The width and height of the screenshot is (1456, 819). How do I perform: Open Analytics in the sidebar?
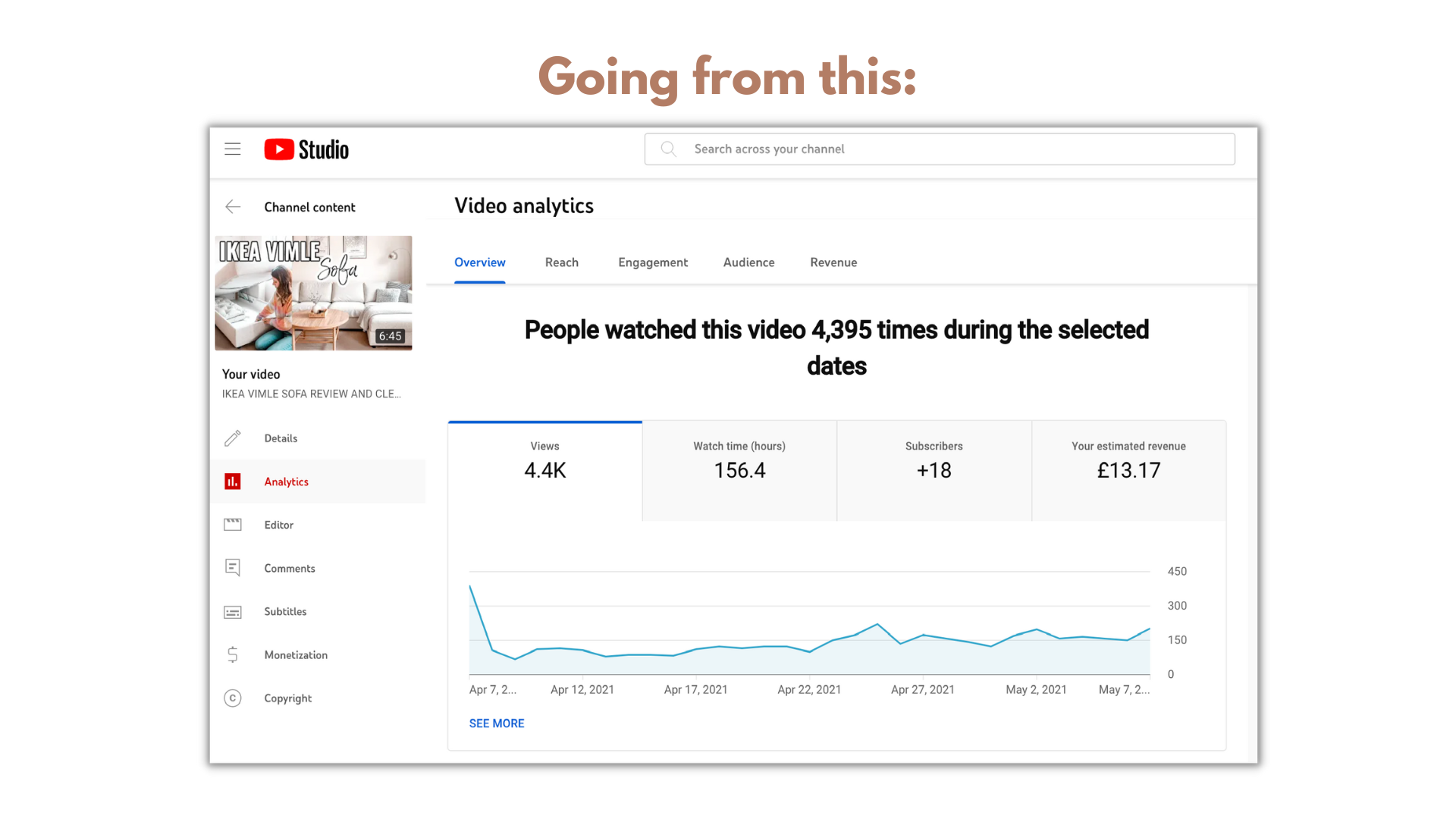(318, 482)
